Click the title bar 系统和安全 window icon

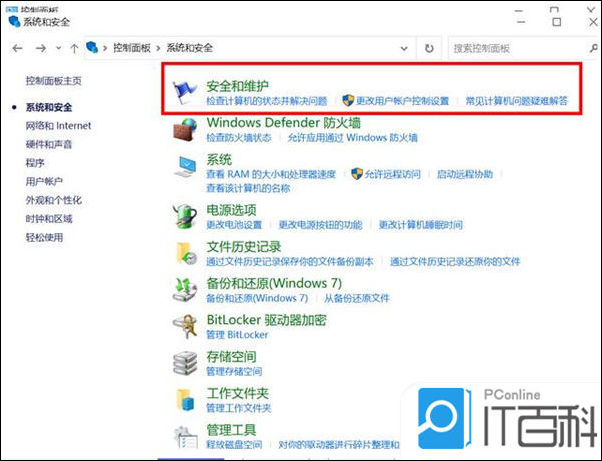pos(14,21)
